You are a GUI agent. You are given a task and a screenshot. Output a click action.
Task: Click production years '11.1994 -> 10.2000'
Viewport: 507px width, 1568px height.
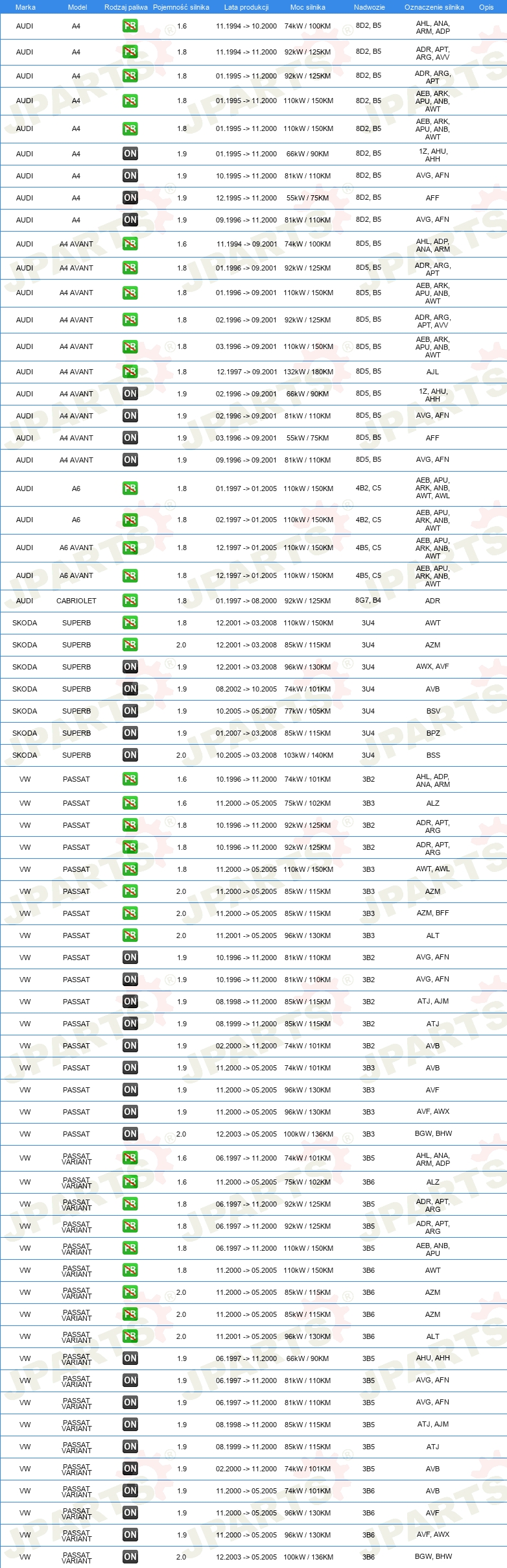point(246,27)
